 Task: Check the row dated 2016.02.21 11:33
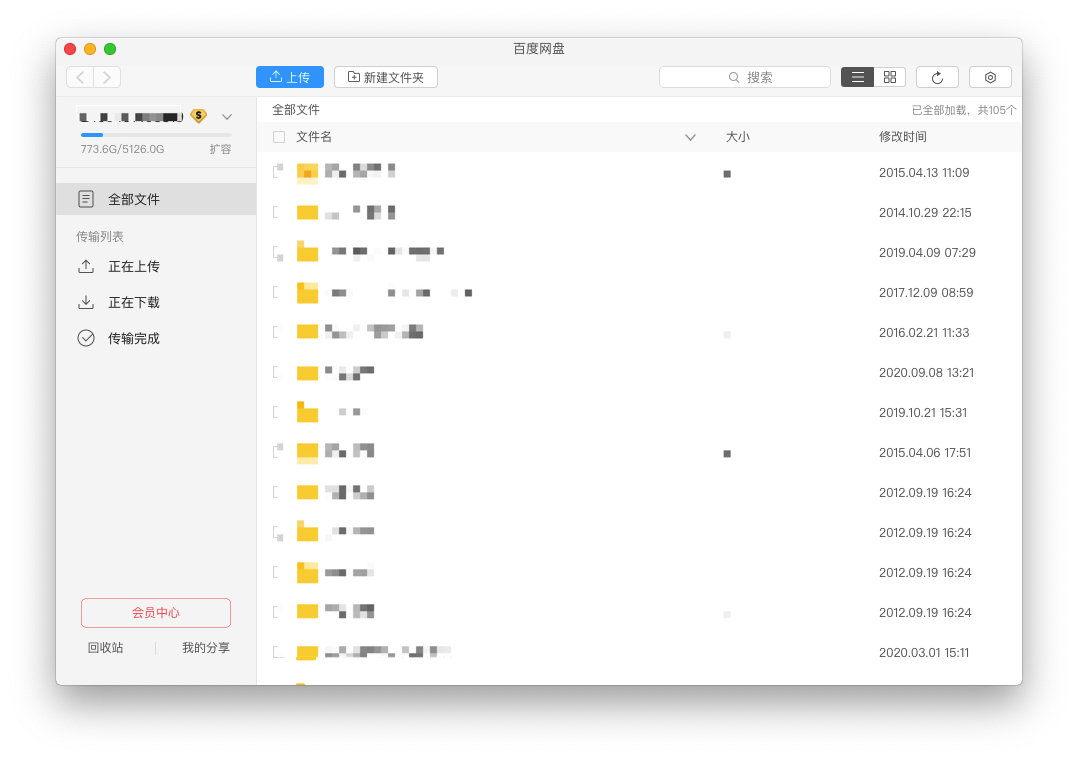point(278,332)
